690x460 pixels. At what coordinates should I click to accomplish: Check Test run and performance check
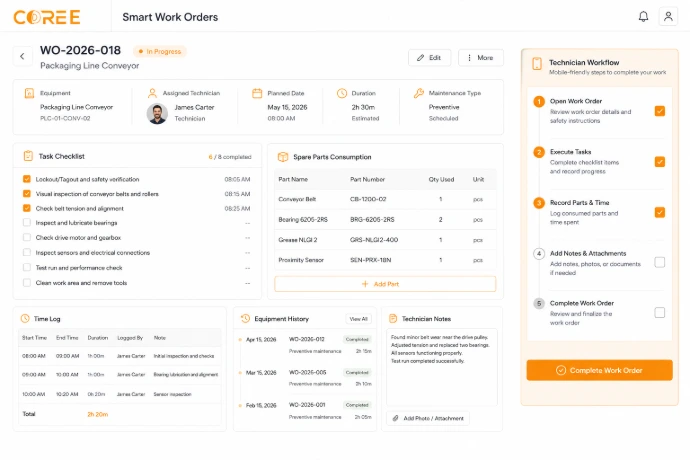point(27,268)
